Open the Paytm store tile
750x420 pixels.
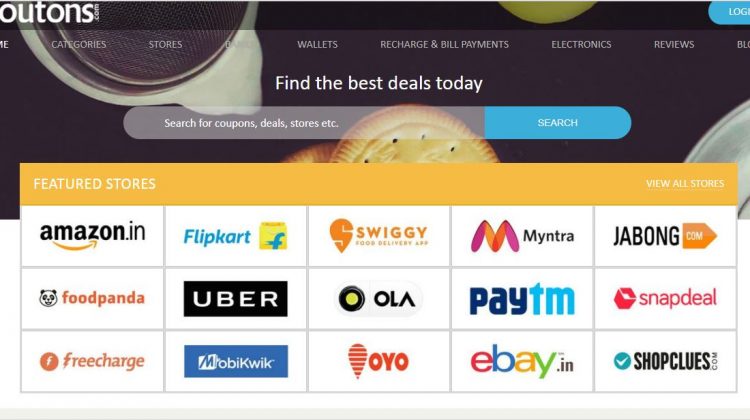click(522, 298)
